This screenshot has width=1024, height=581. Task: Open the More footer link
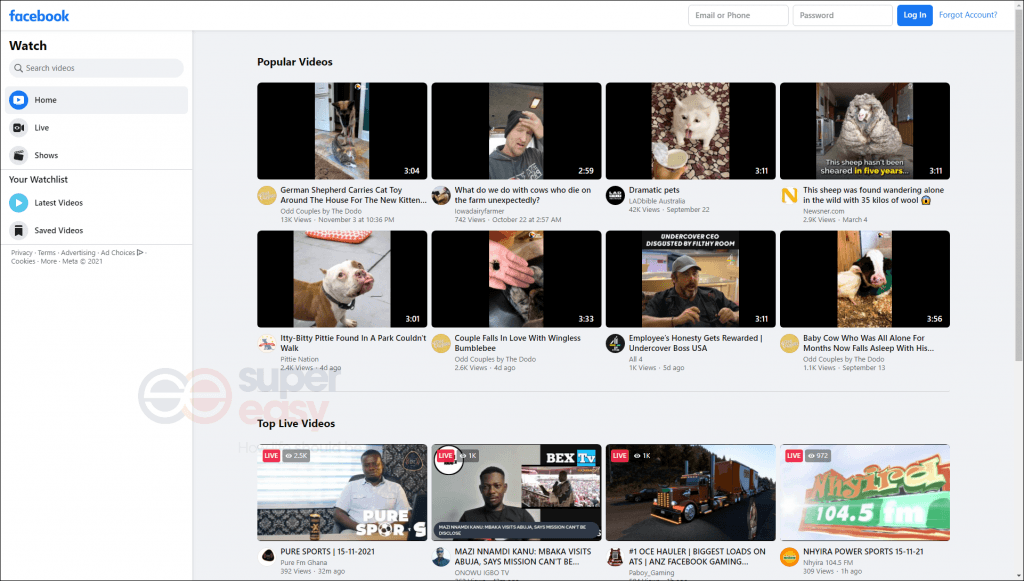(48, 261)
